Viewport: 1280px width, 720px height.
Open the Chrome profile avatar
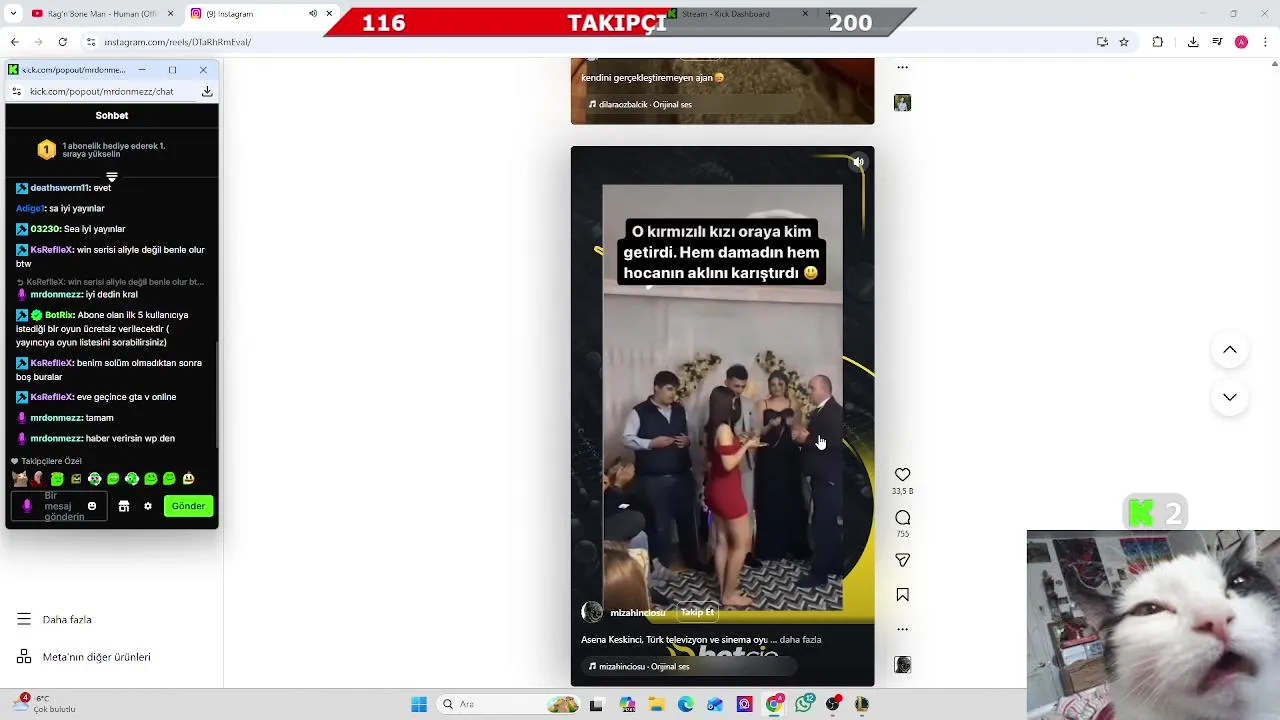[x=1241, y=42]
